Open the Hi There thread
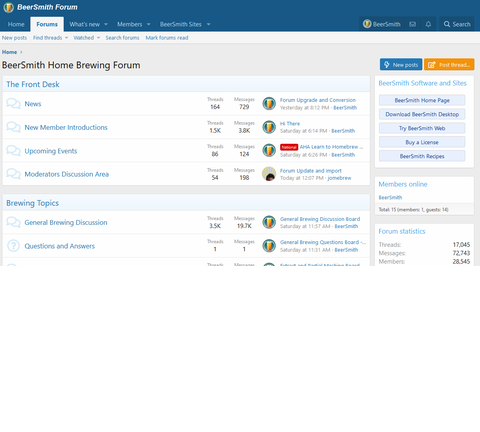Screen dimensions: 480x432 pos(290,124)
